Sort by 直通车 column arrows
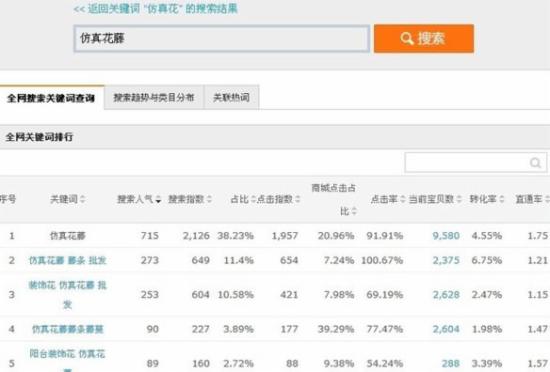This screenshot has height=372, width=550. click(547, 199)
